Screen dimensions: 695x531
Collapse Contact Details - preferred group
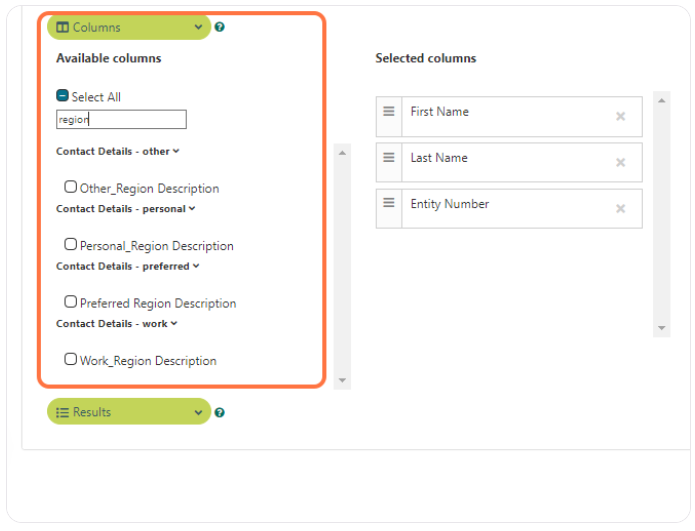click(128, 266)
